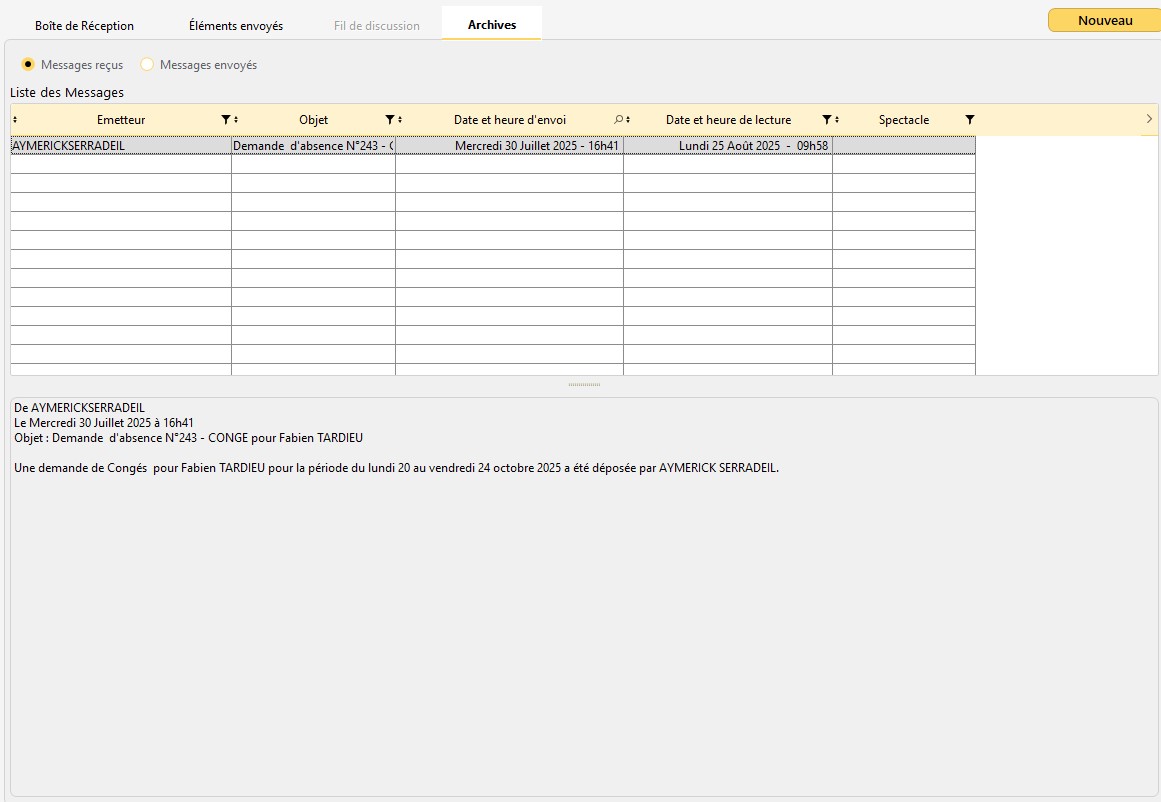Image resolution: width=1161 pixels, height=802 pixels.
Task: Open the Boîte de Réception tab
Action: point(84,26)
